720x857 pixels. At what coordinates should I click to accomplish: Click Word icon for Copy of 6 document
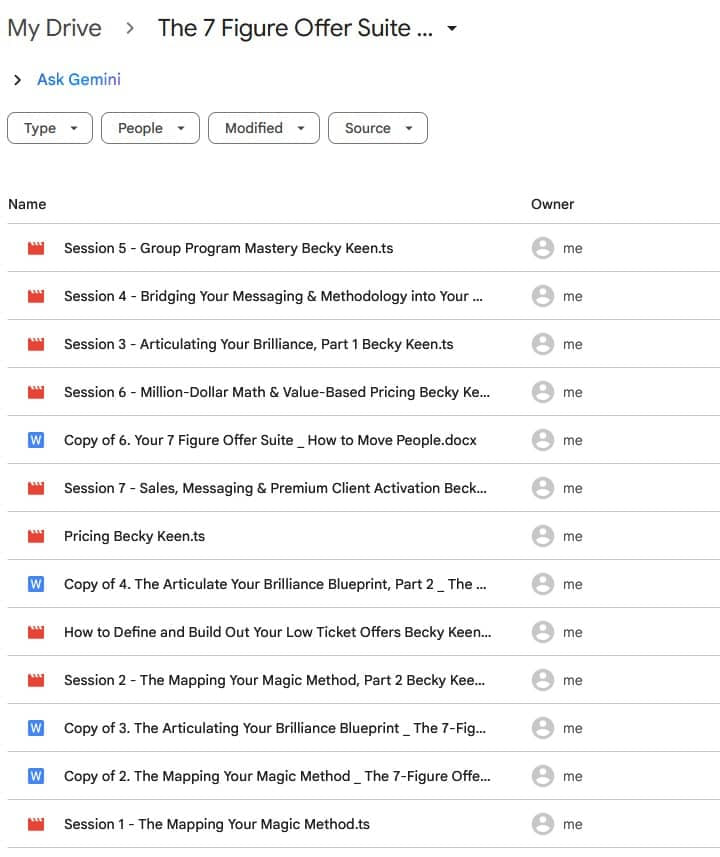[x=36, y=440]
